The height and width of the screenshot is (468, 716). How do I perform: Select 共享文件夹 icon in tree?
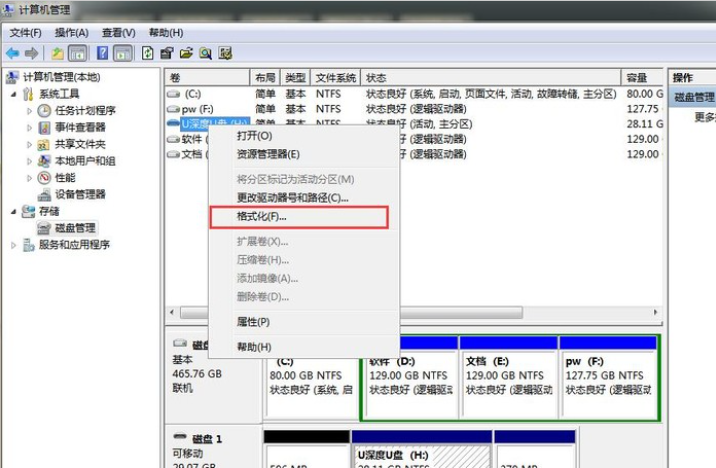44,145
